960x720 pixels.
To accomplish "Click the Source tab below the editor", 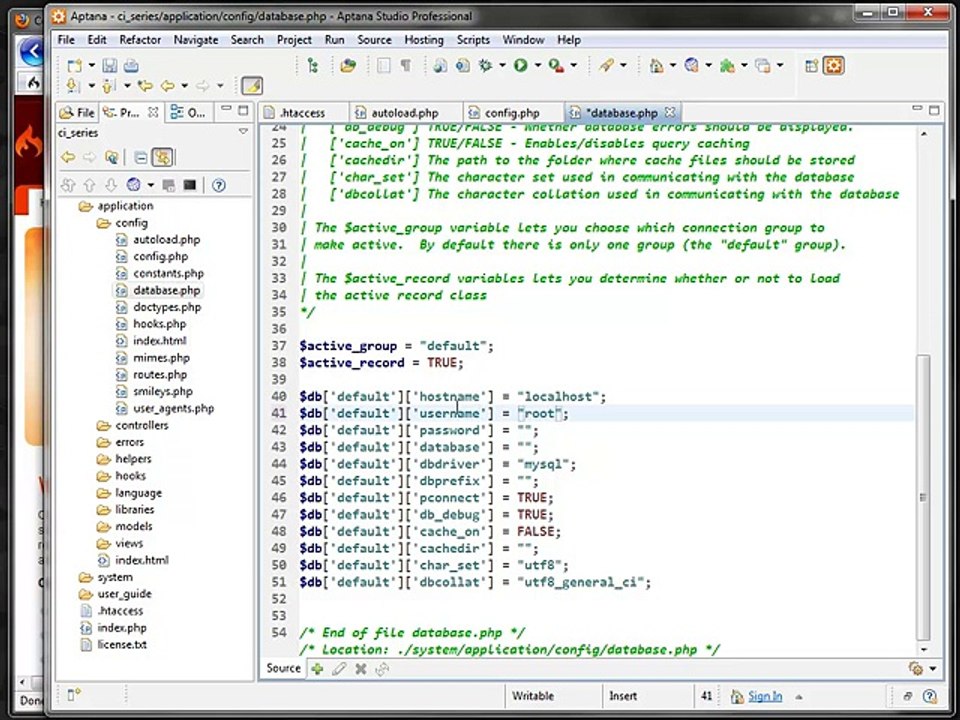I will click(283, 668).
